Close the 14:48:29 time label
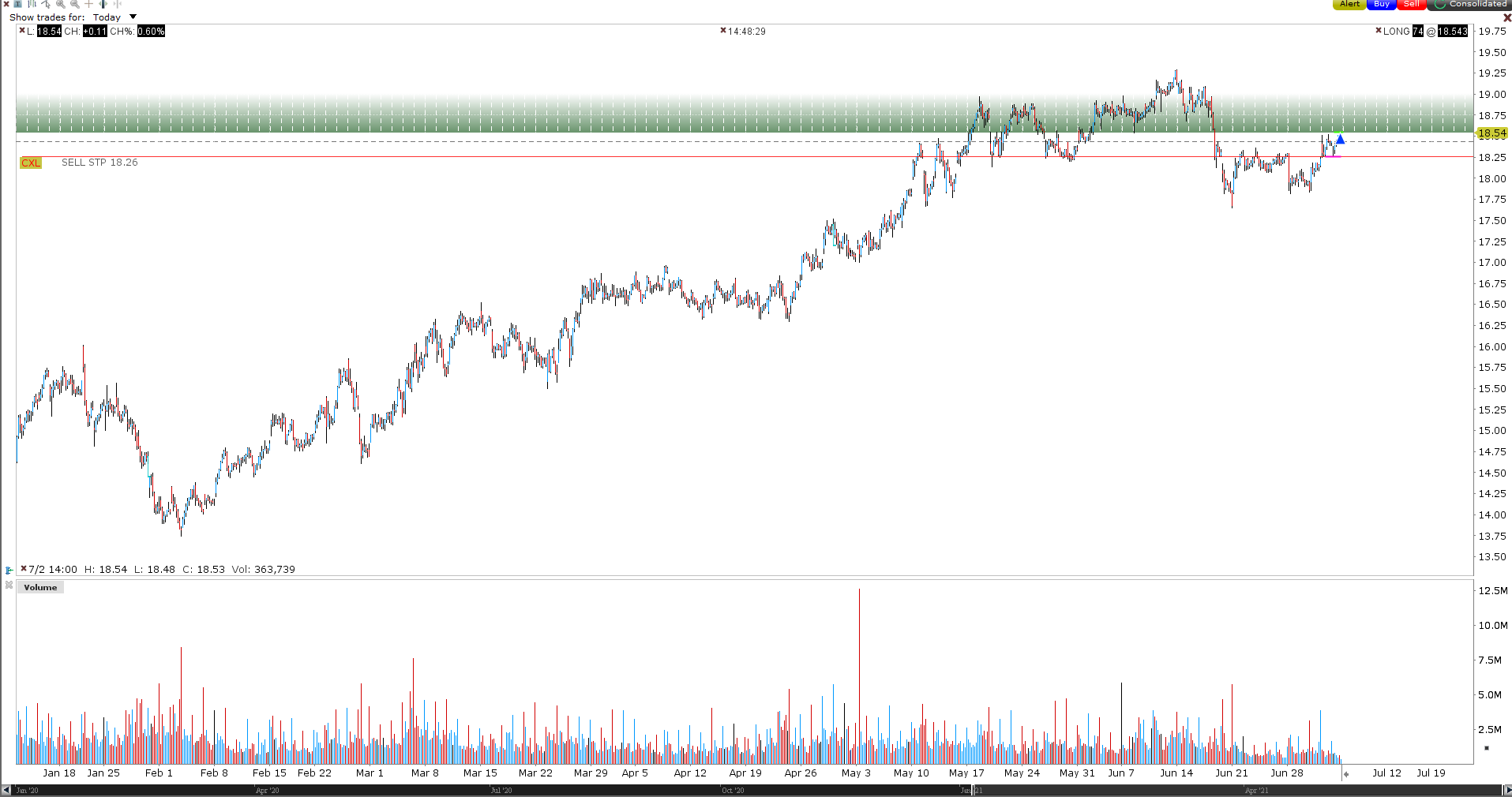Screen dimensions: 1512x797 723,31
